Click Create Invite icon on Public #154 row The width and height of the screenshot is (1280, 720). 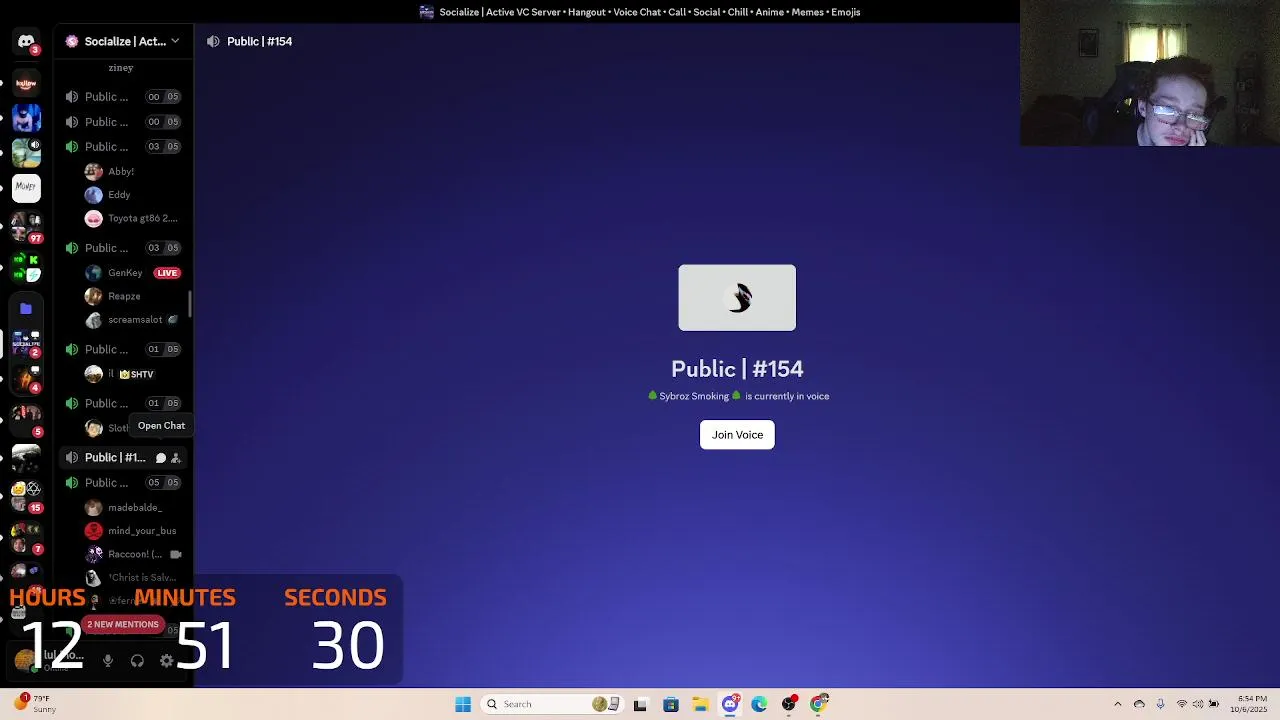click(176, 458)
